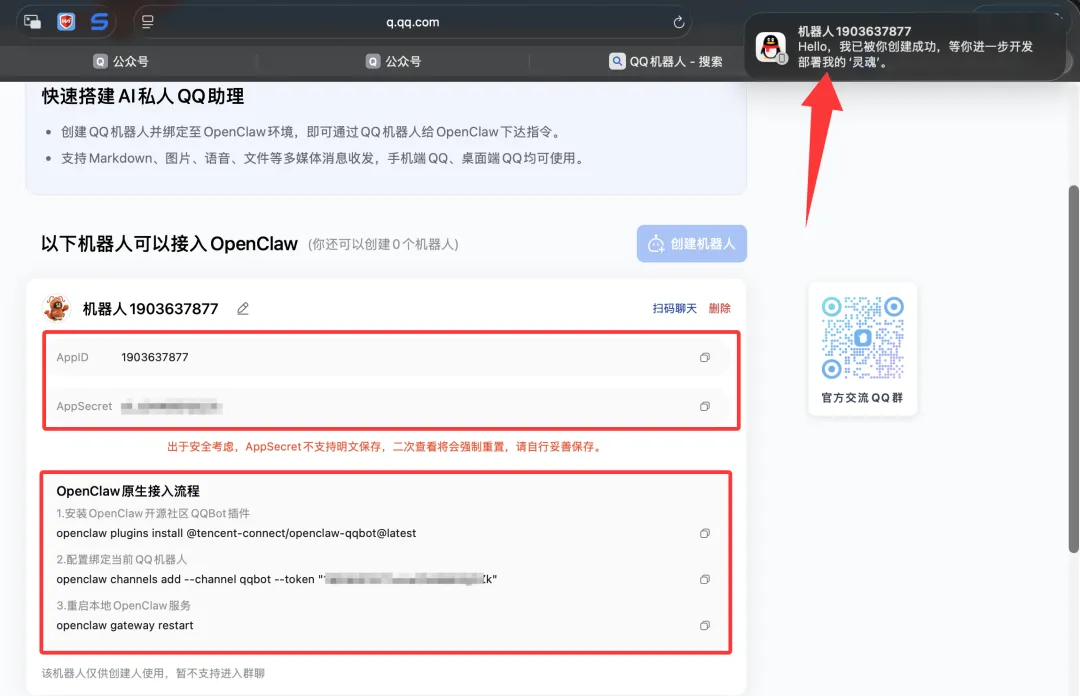Copy the AppSecret value

point(705,407)
